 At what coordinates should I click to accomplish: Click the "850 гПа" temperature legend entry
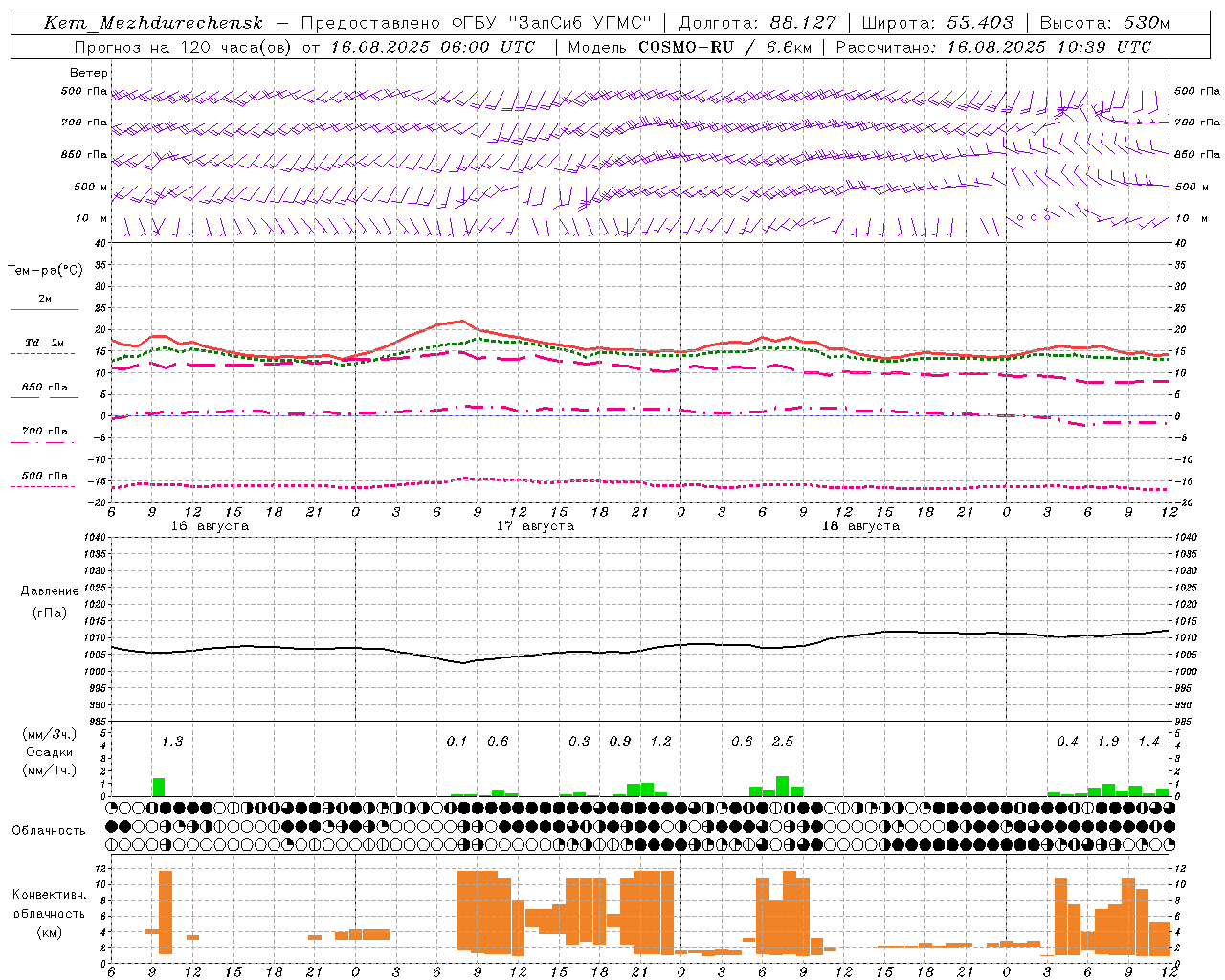(45, 388)
